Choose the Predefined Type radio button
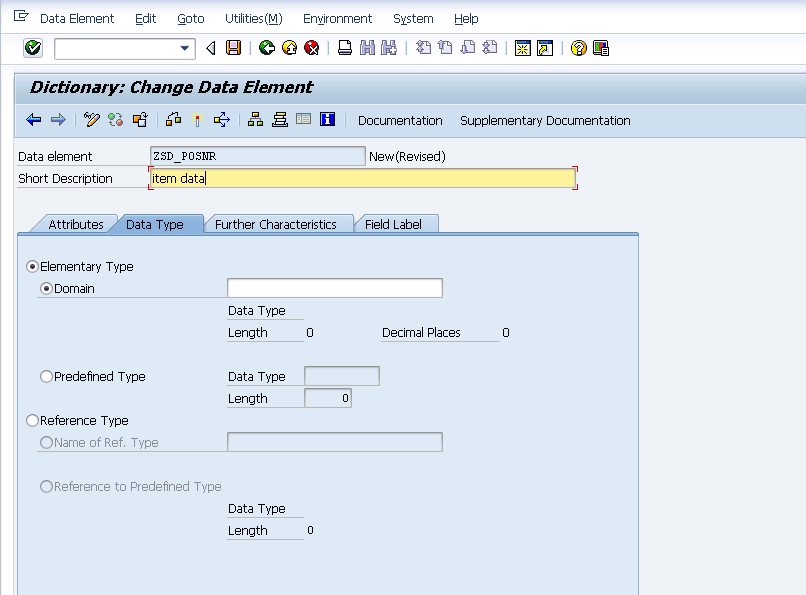This screenshot has width=806, height=595. [x=45, y=377]
